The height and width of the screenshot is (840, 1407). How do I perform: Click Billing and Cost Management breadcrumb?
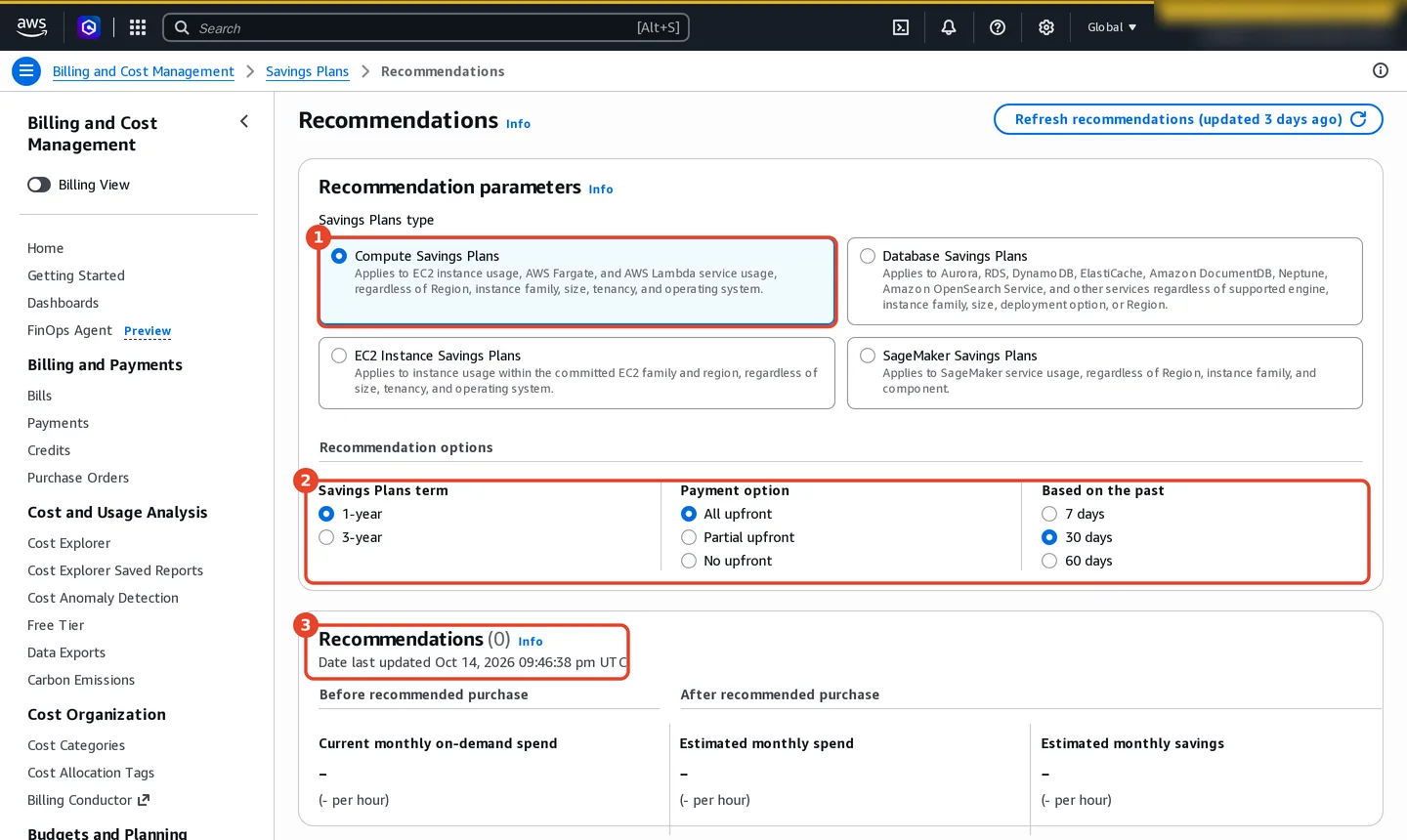144,71
